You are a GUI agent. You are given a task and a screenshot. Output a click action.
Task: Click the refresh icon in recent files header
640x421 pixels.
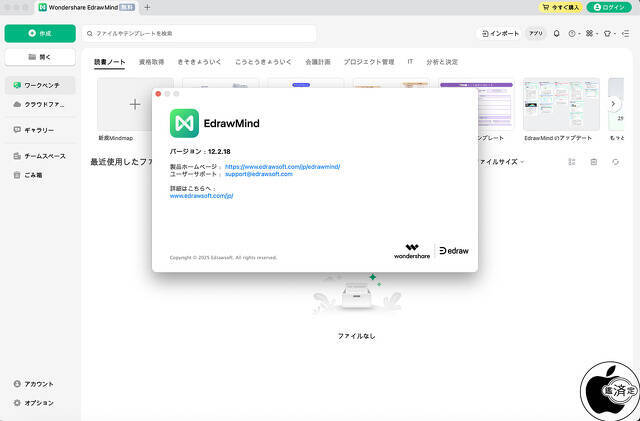pyautogui.click(x=615, y=161)
